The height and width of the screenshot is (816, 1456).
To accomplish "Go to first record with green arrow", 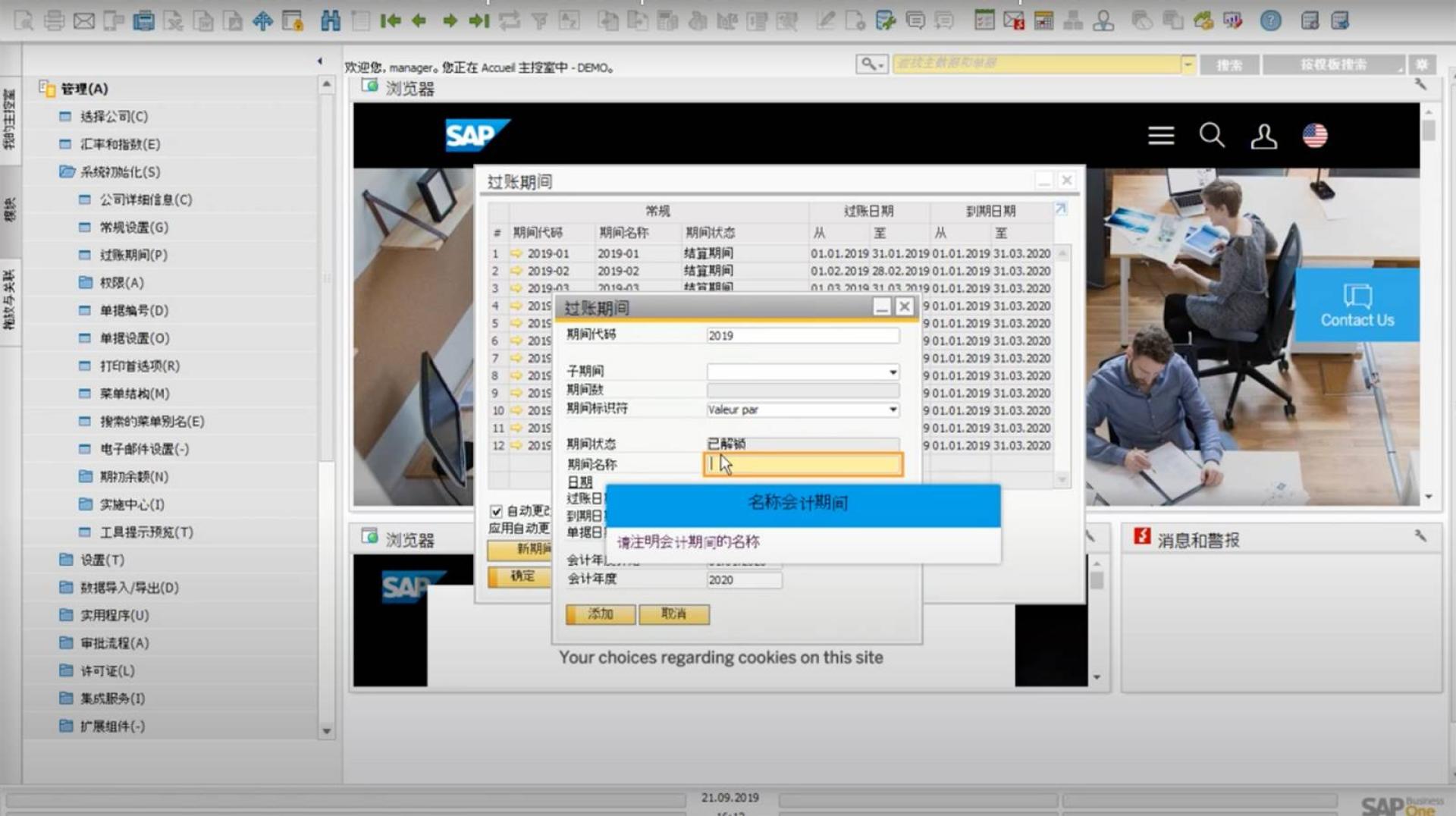I will (x=390, y=20).
